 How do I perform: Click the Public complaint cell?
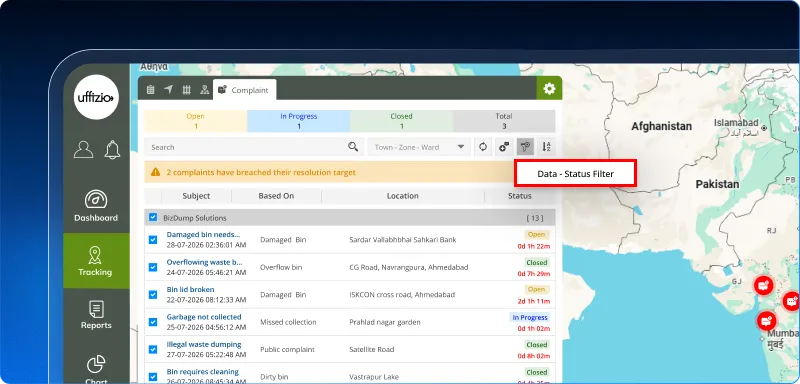click(287, 349)
